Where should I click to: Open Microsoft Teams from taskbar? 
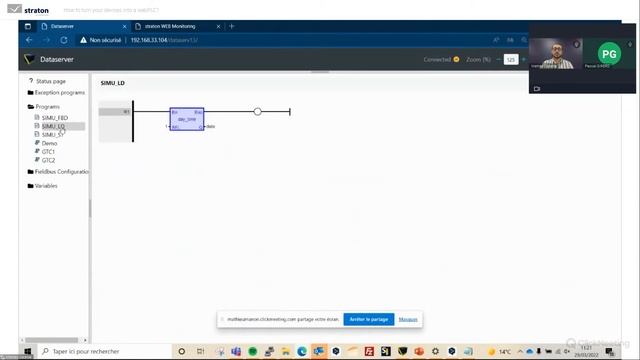point(236,351)
